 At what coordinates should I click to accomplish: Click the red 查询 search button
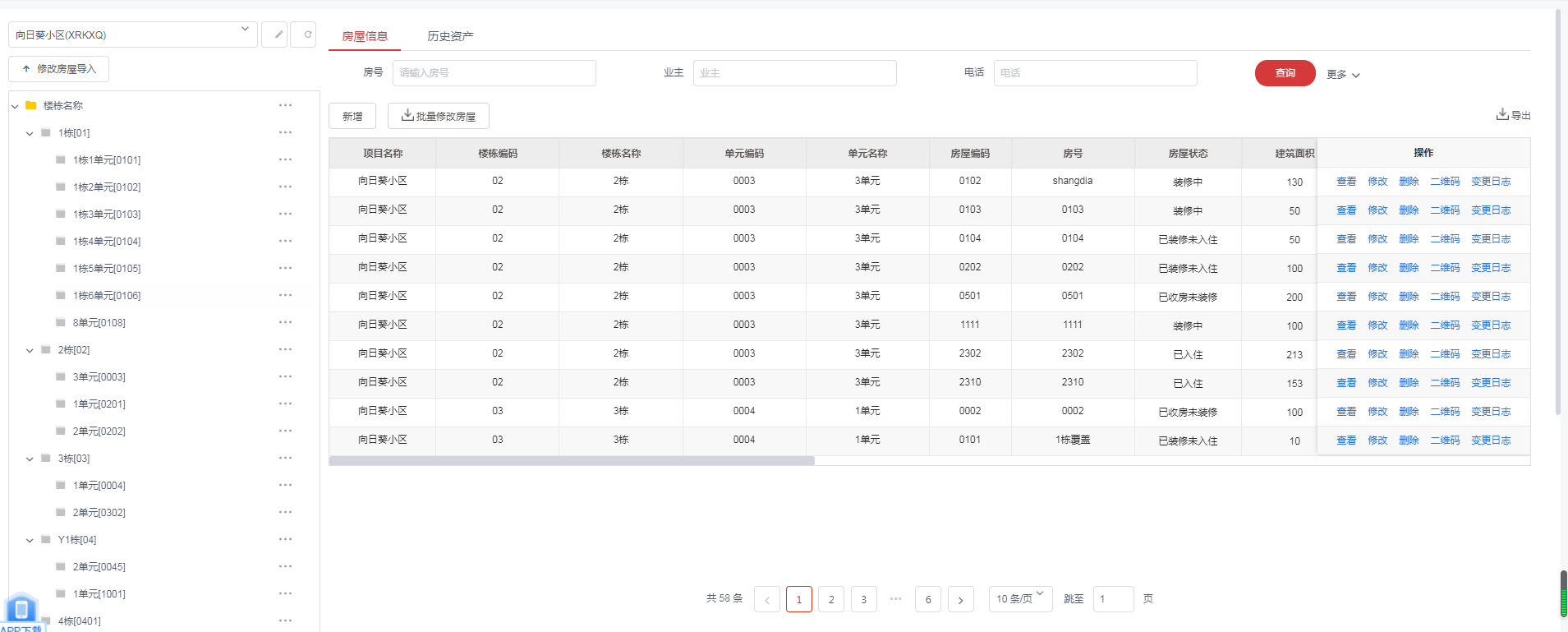(x=1285, y=73)
